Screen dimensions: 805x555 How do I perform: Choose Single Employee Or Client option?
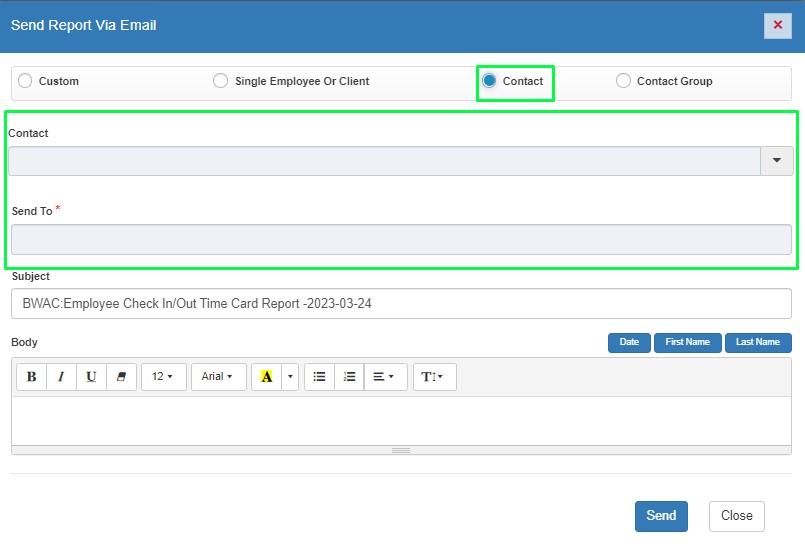pos(220,81)
